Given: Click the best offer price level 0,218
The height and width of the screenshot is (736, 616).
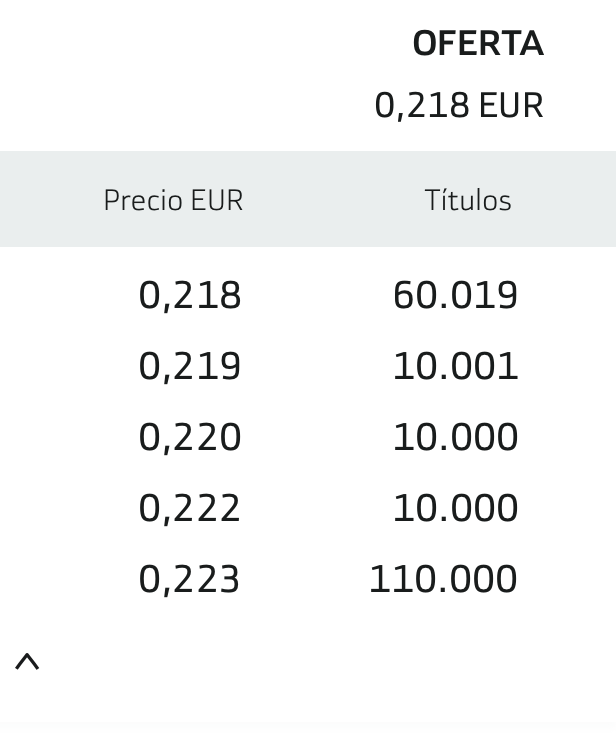Looking at the screenshot, I should coord(190,296).
